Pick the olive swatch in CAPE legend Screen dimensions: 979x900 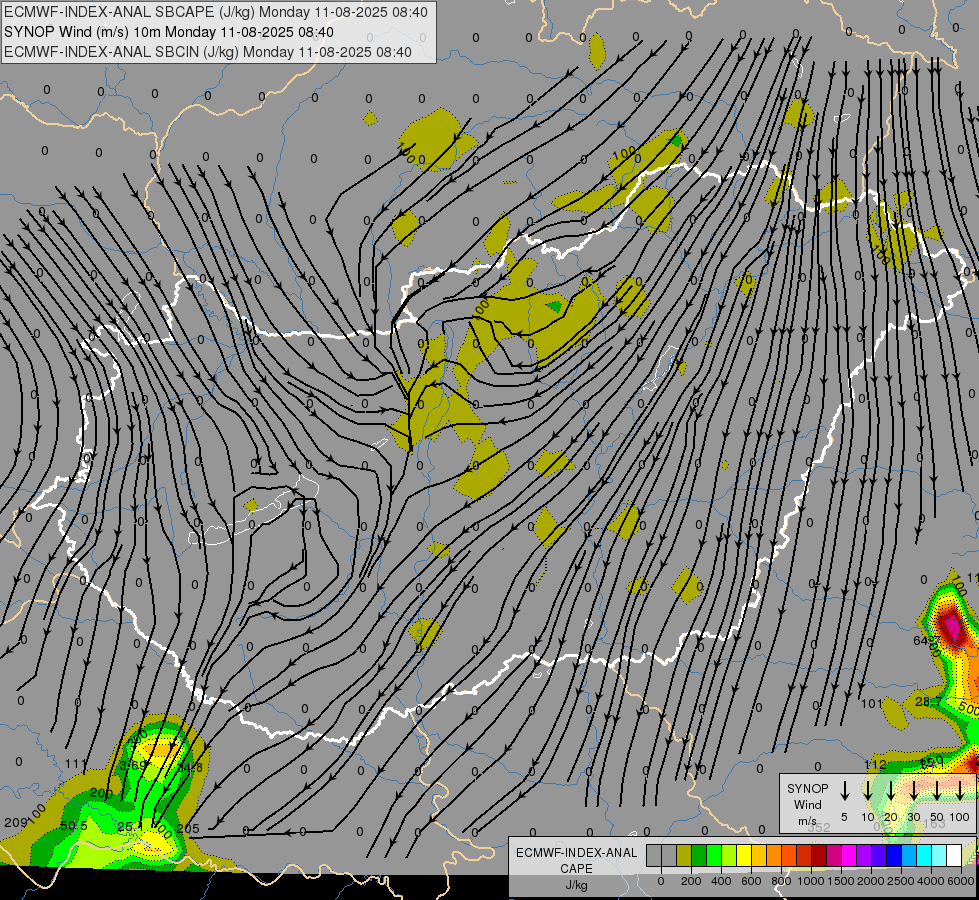tap(684, 855)
